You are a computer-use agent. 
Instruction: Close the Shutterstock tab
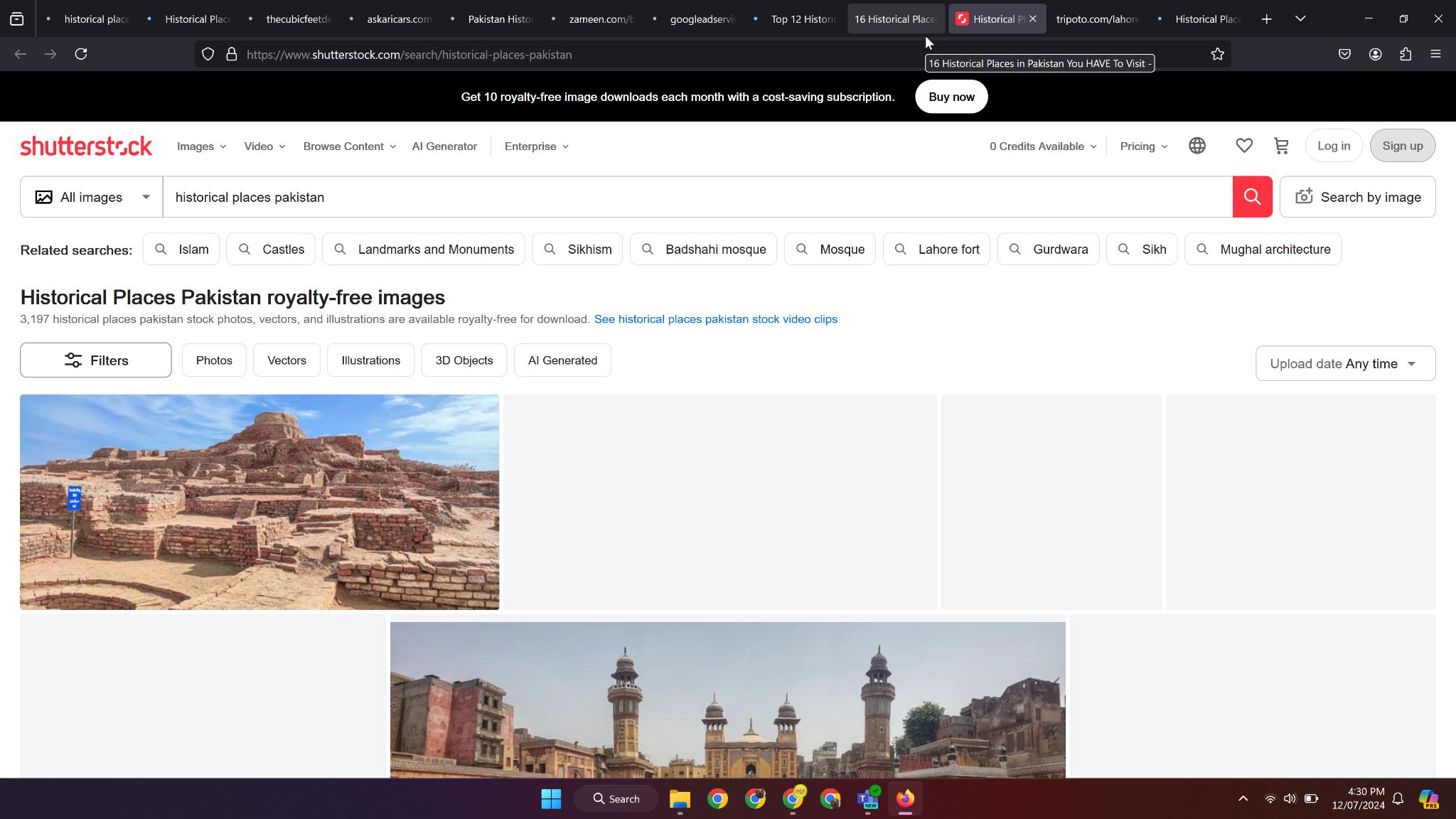[x=1032, y=19]
